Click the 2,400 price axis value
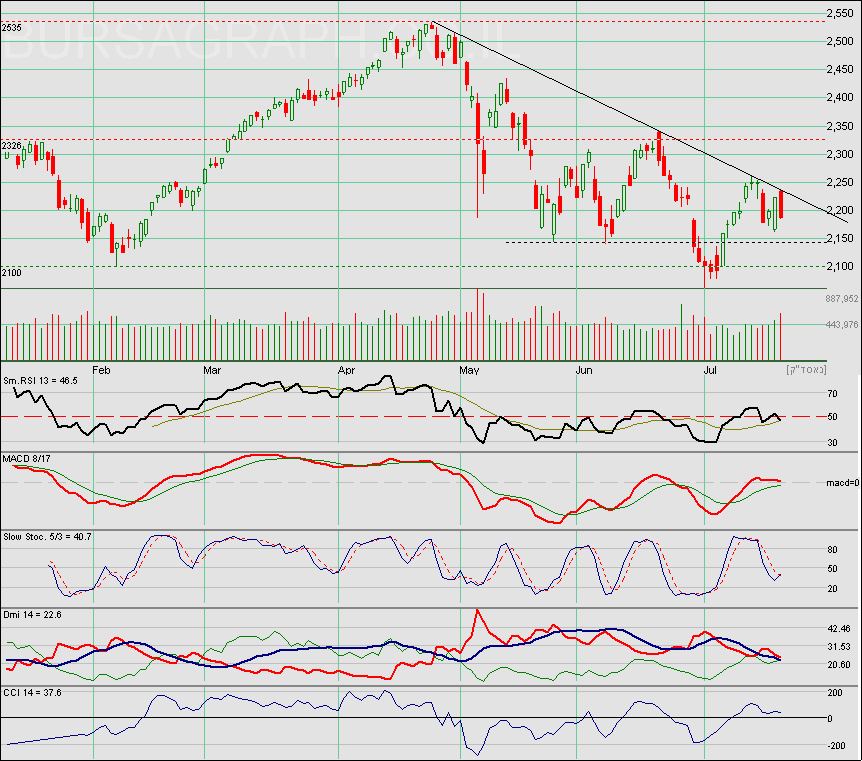Image resolution: width=862 pixels, height=761 pixels. pyautogui.click(x=840, y=97)
